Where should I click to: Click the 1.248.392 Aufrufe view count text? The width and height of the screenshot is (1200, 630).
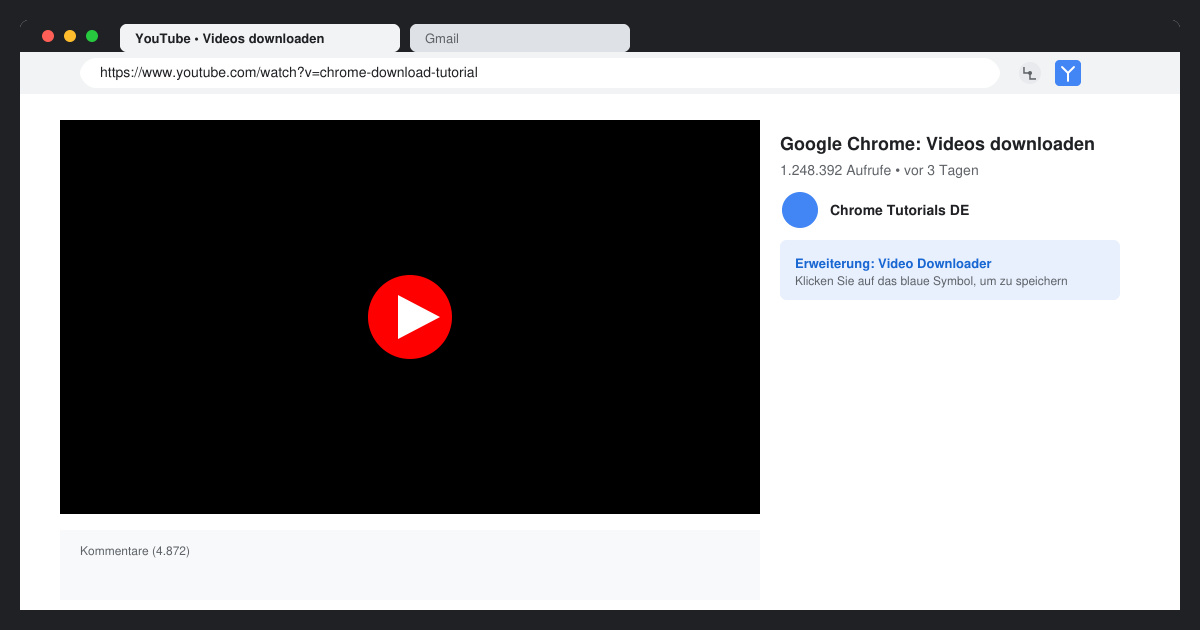click(x=835, y=170)
